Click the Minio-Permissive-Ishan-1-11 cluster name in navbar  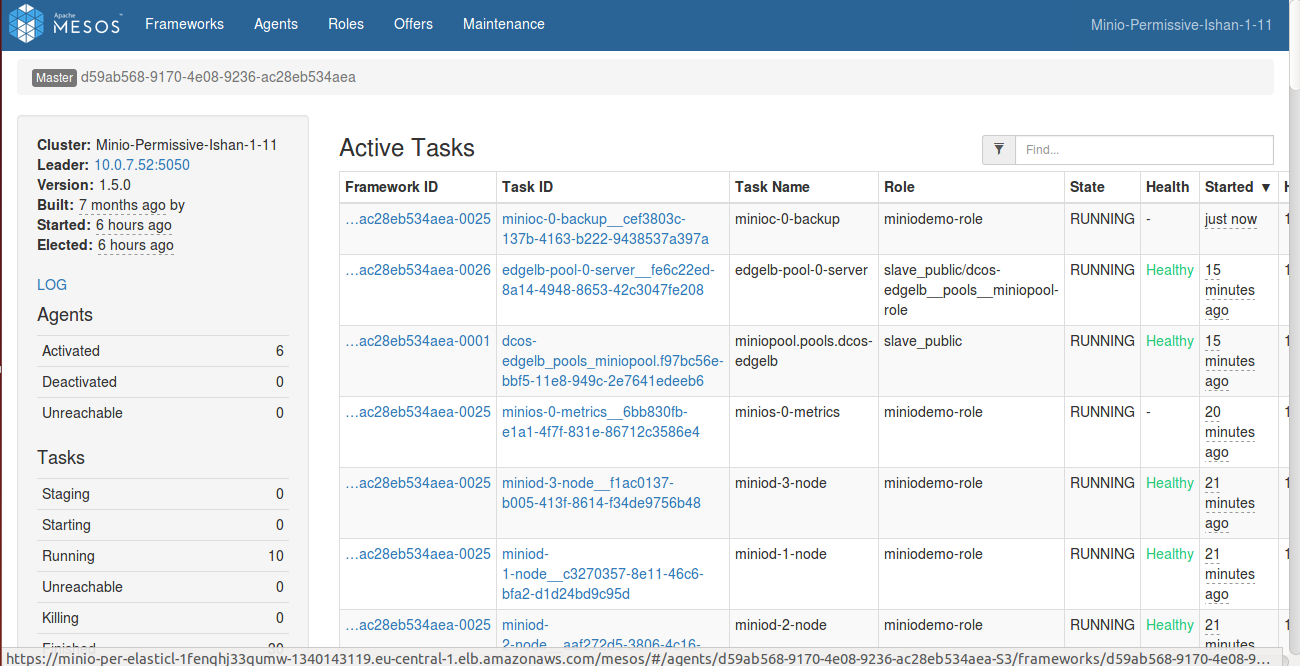[1181, 24]
